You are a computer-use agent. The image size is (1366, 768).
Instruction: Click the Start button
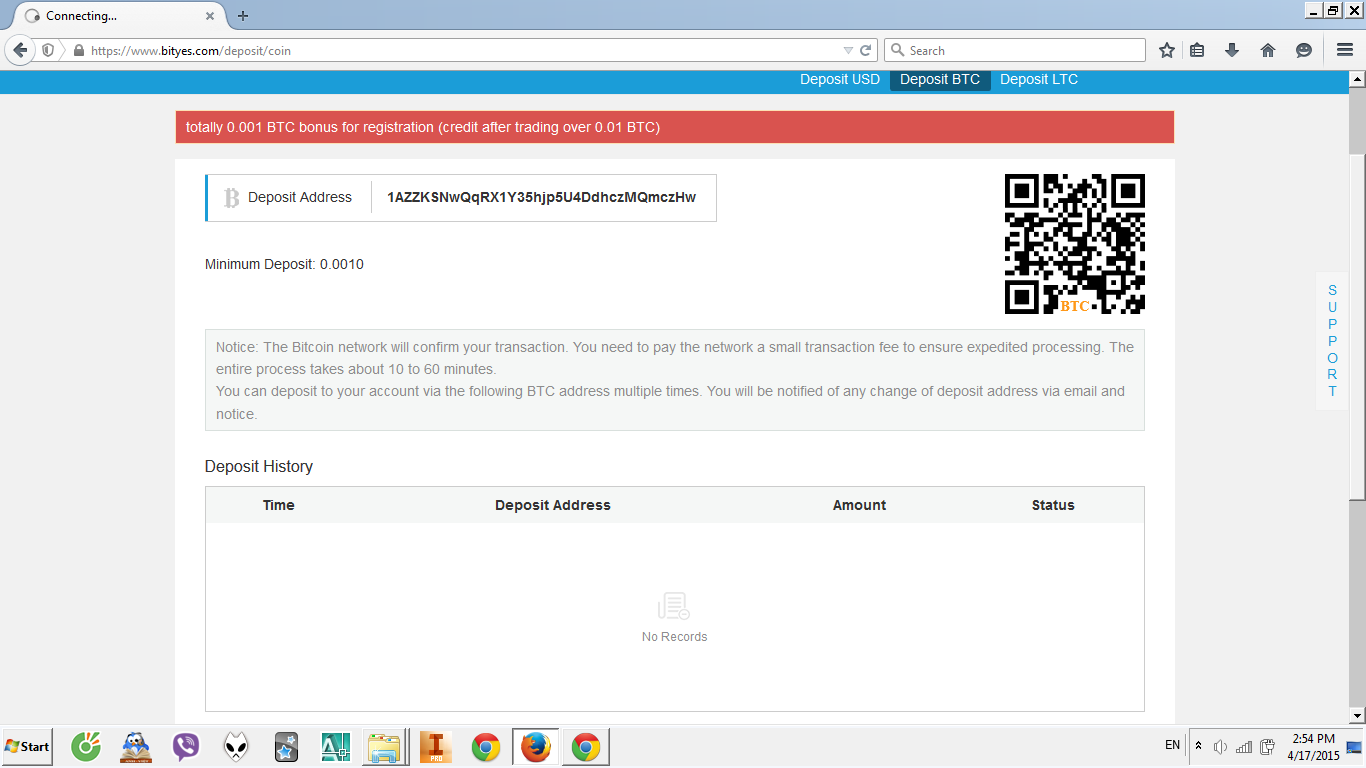[27, 747]
